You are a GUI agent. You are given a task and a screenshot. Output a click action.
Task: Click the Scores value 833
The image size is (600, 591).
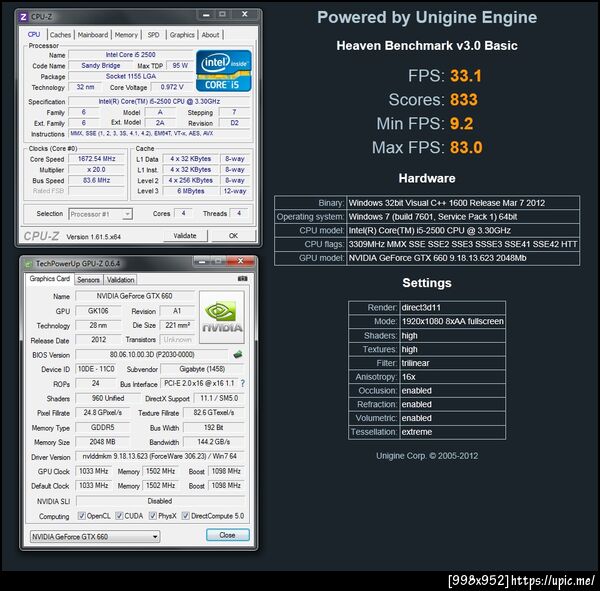(464, 100)
